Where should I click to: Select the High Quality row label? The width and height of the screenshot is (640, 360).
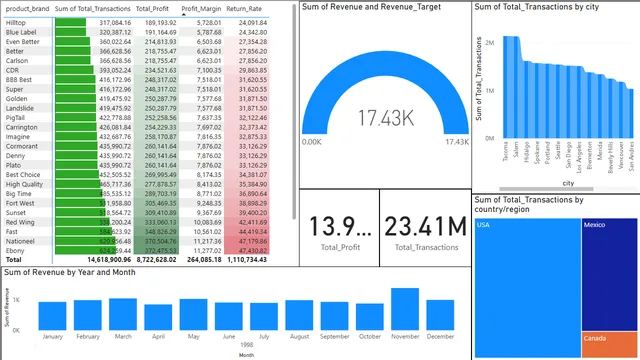[x=24, y=184]
